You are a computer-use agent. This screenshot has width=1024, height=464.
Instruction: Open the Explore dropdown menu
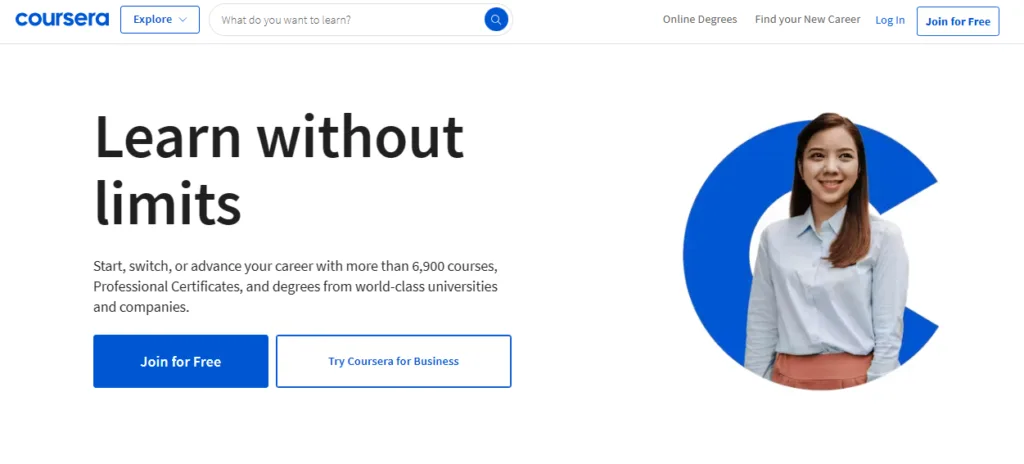click(160, 20)
